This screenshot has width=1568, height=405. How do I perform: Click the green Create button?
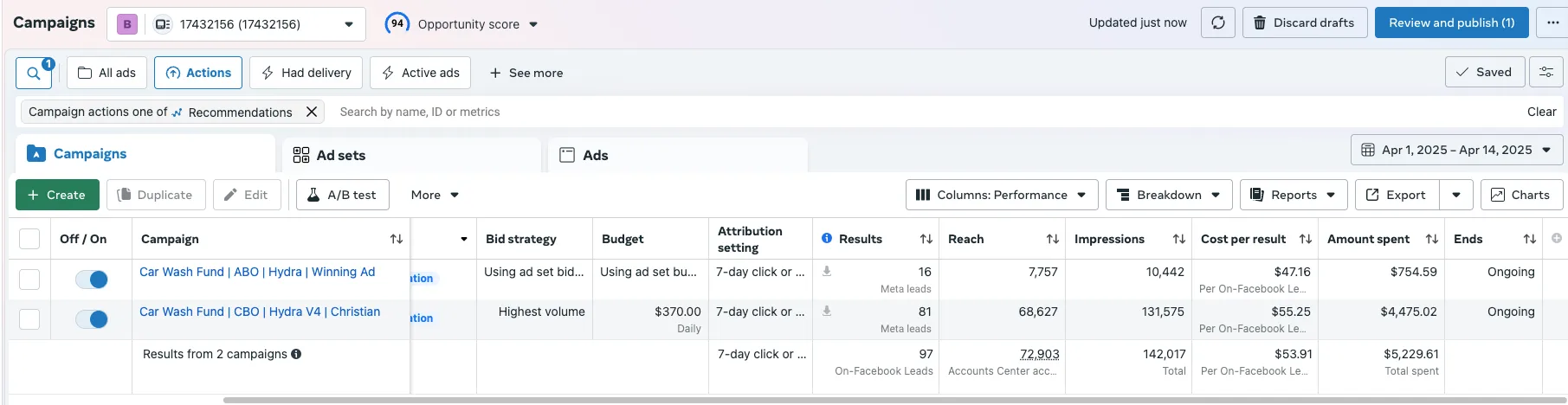click(57, 195)
